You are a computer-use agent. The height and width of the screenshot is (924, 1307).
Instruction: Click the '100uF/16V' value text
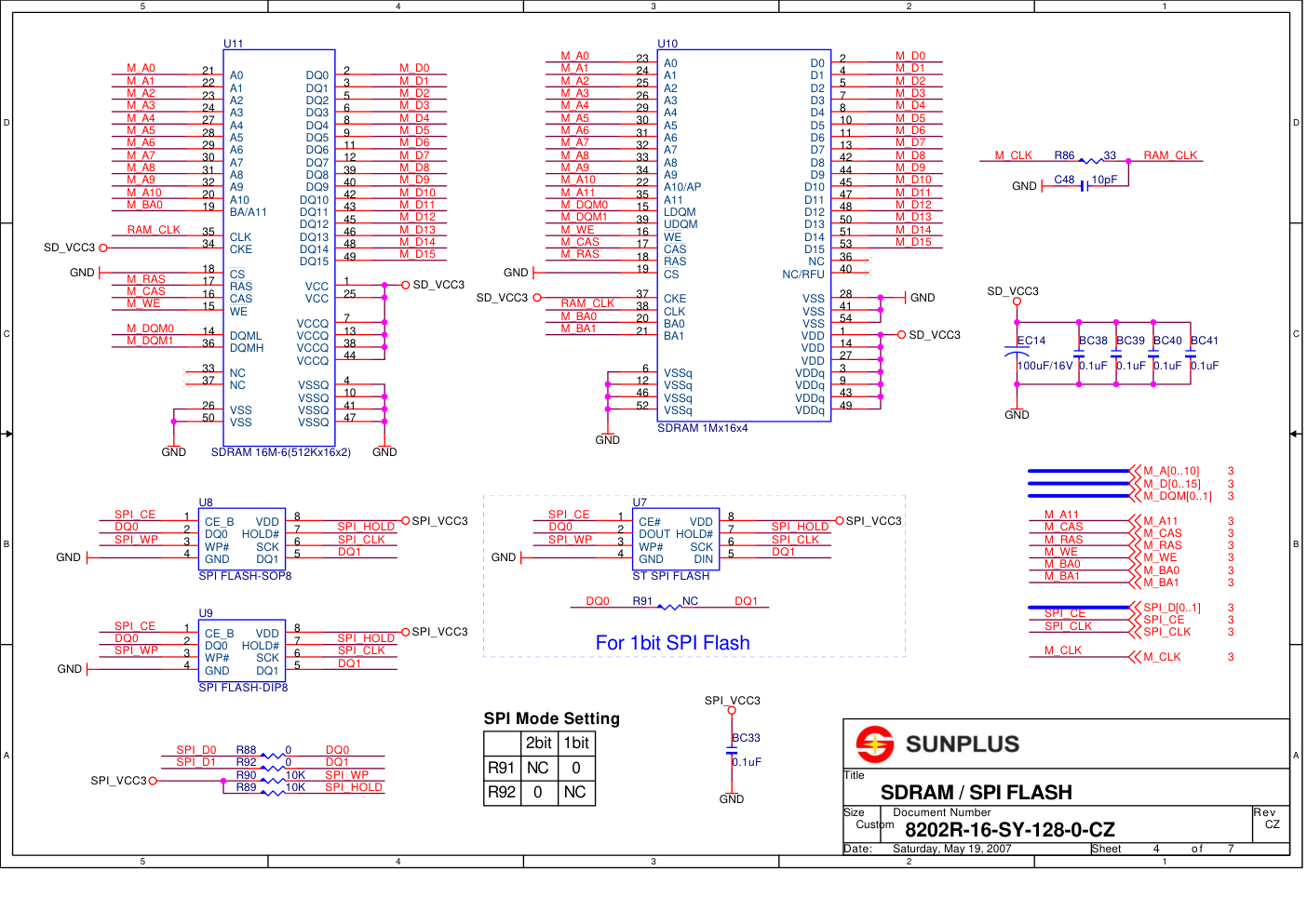tap(1045, 366)
